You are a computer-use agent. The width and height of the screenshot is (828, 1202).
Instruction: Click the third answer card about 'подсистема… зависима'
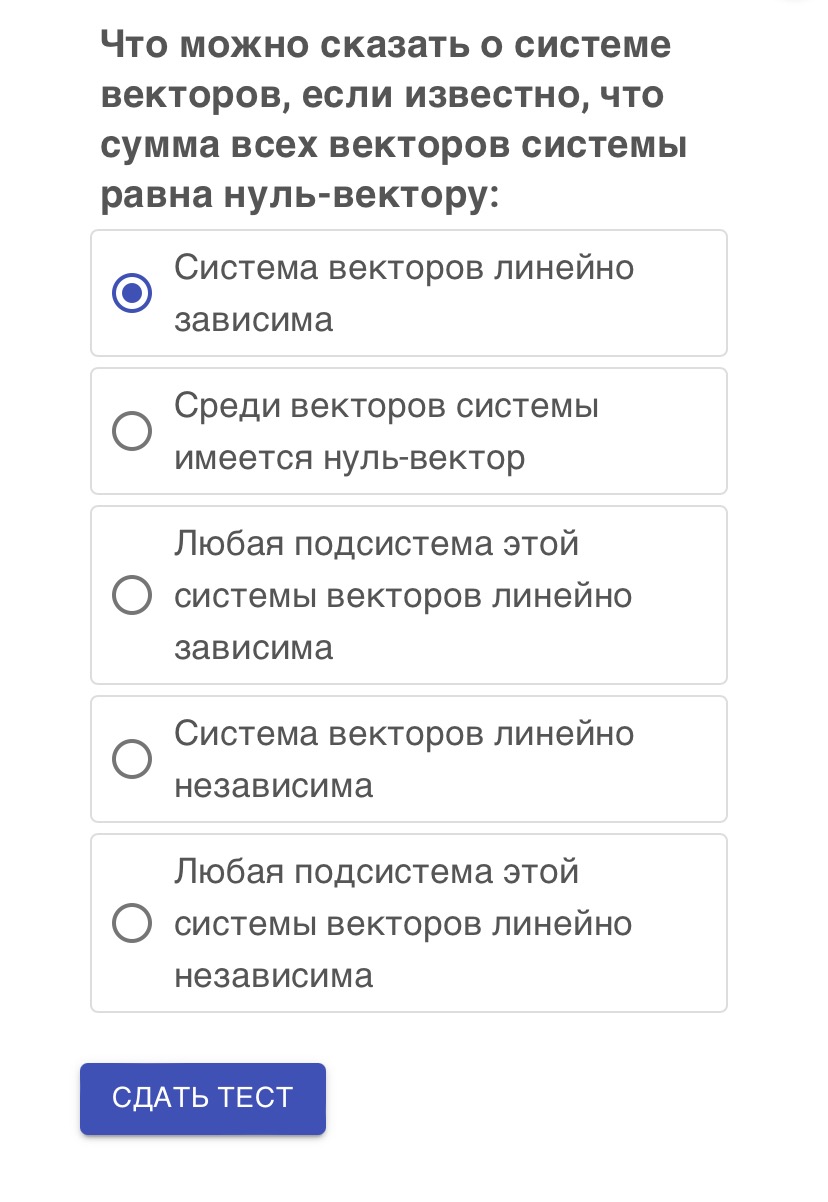coord(409,595)
